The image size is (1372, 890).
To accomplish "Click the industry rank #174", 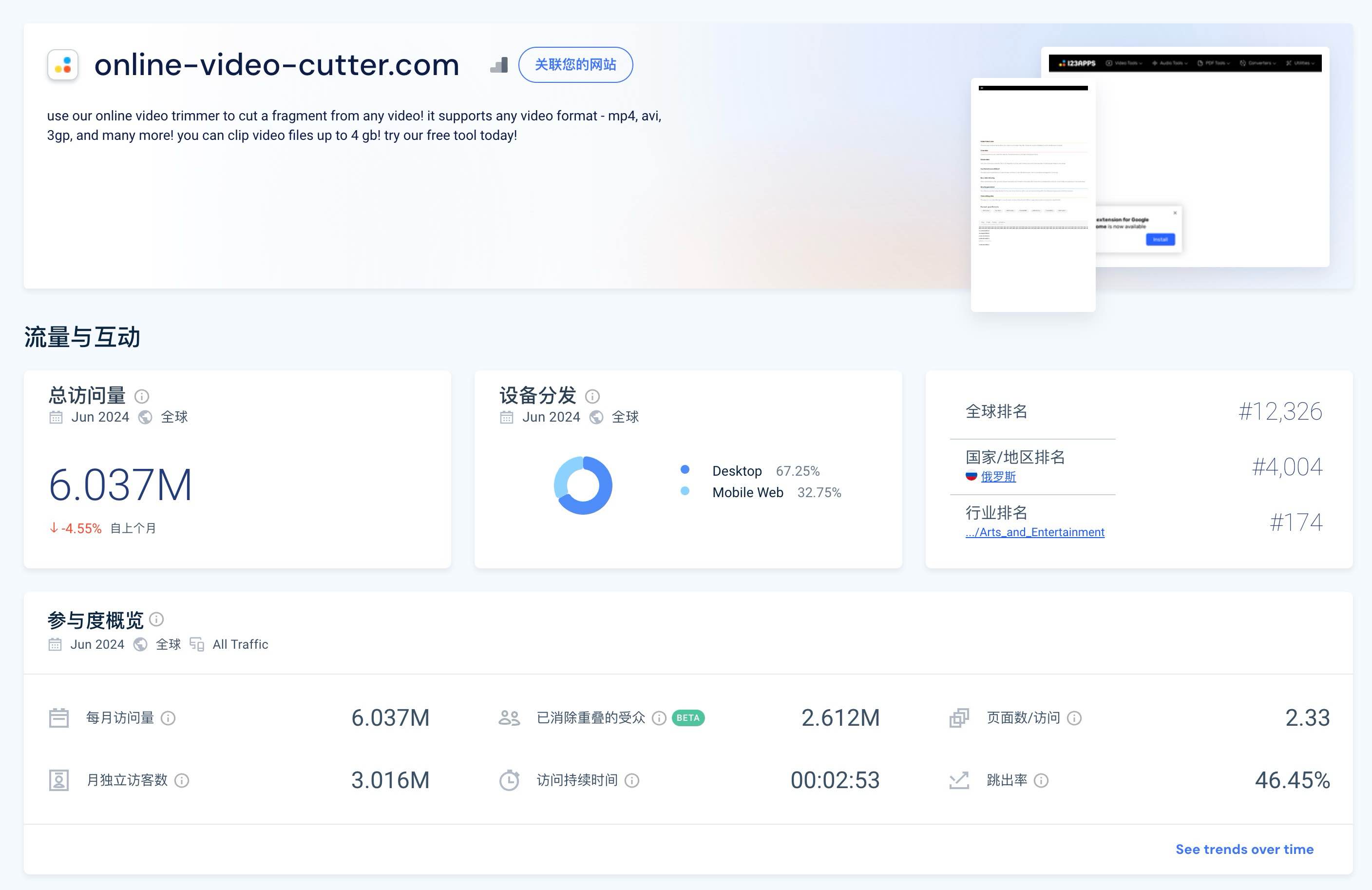I will pos(1296,522).
